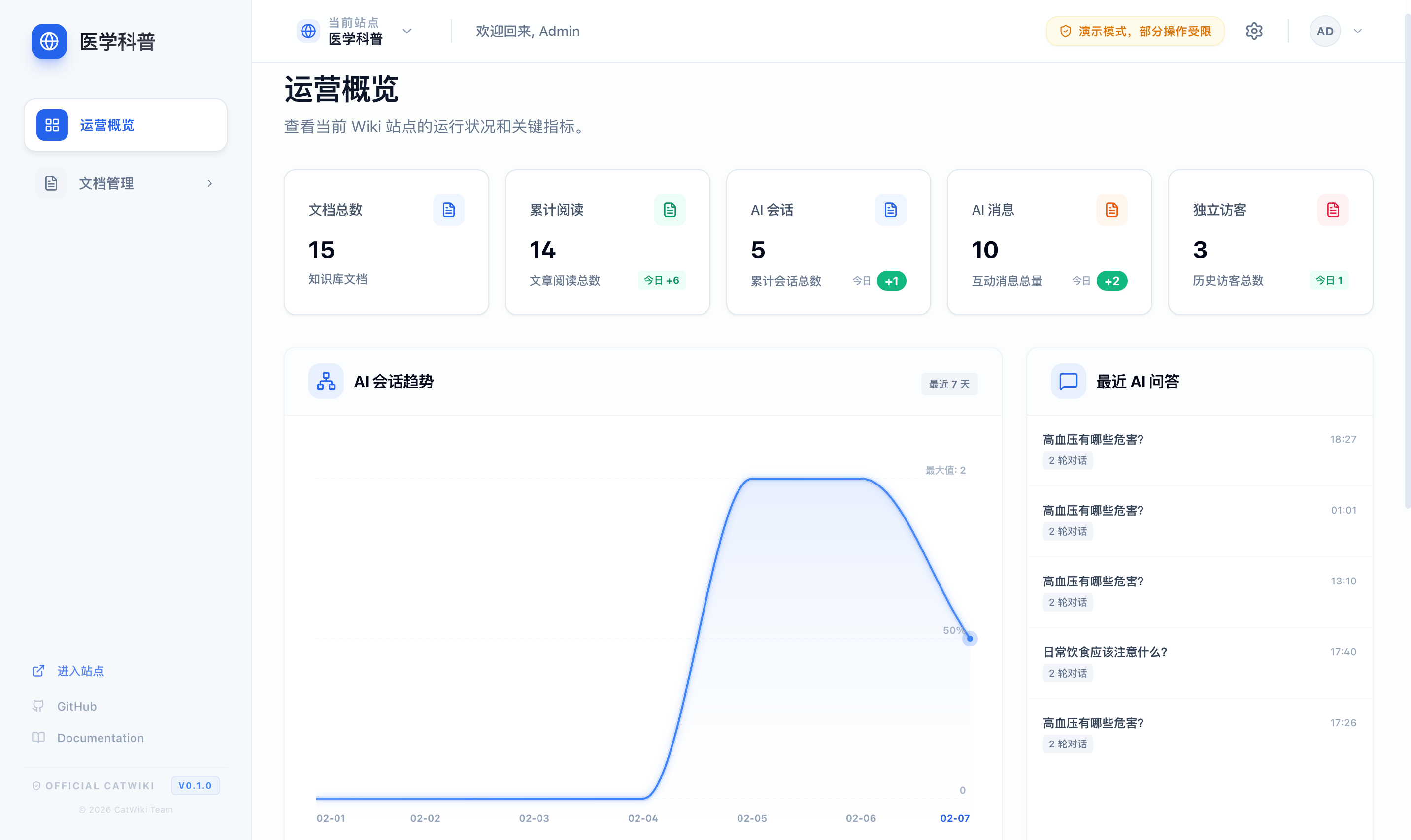
Task: Click the V0.1.0 version badge
Action: point(196,786)
